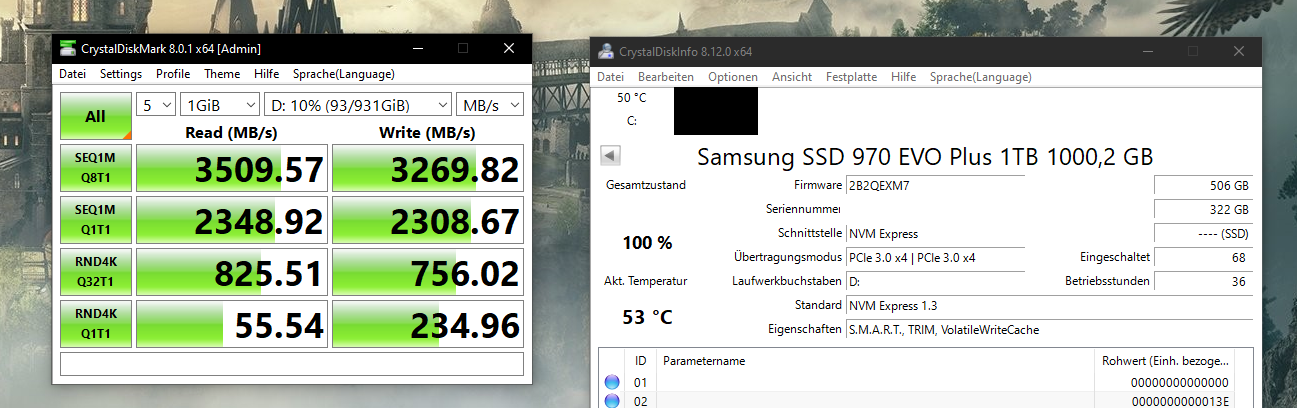Click the CrystalDiskInfo title bar app icon
1297x409 pixels.
606,51
